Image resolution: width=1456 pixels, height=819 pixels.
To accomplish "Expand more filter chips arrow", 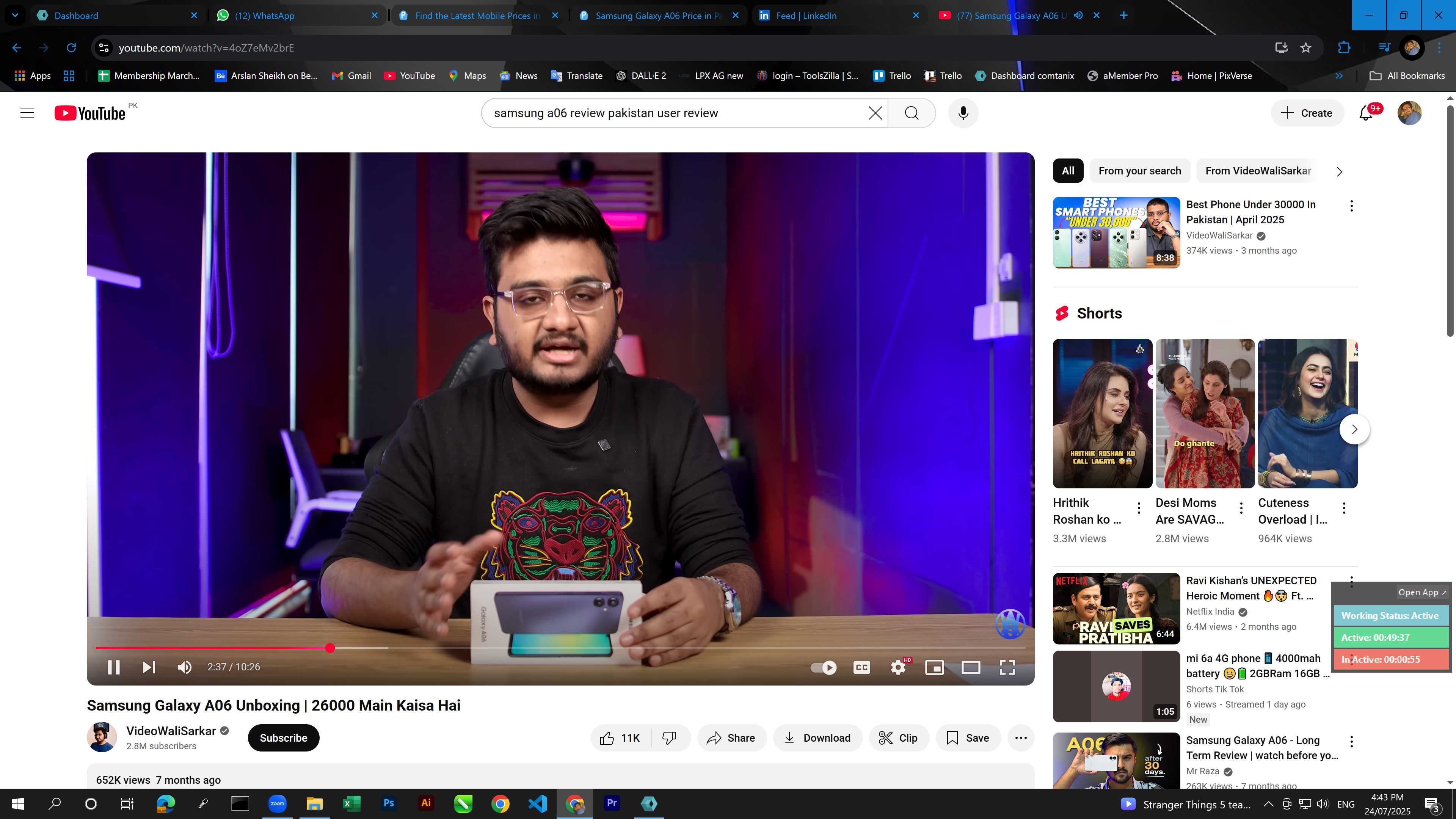I will pos(1339,171).
